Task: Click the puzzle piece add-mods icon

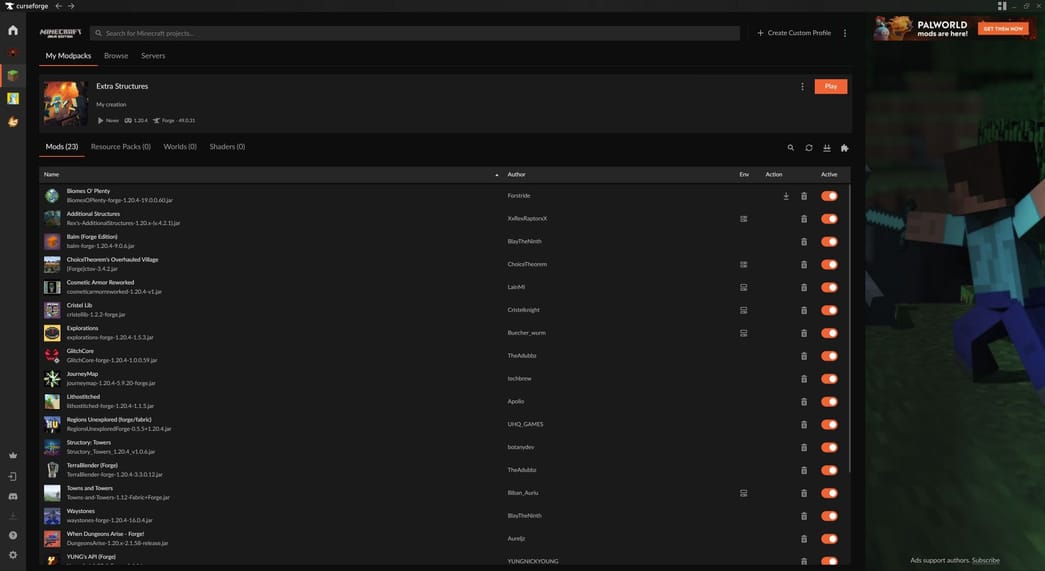Action: (845, 148)
